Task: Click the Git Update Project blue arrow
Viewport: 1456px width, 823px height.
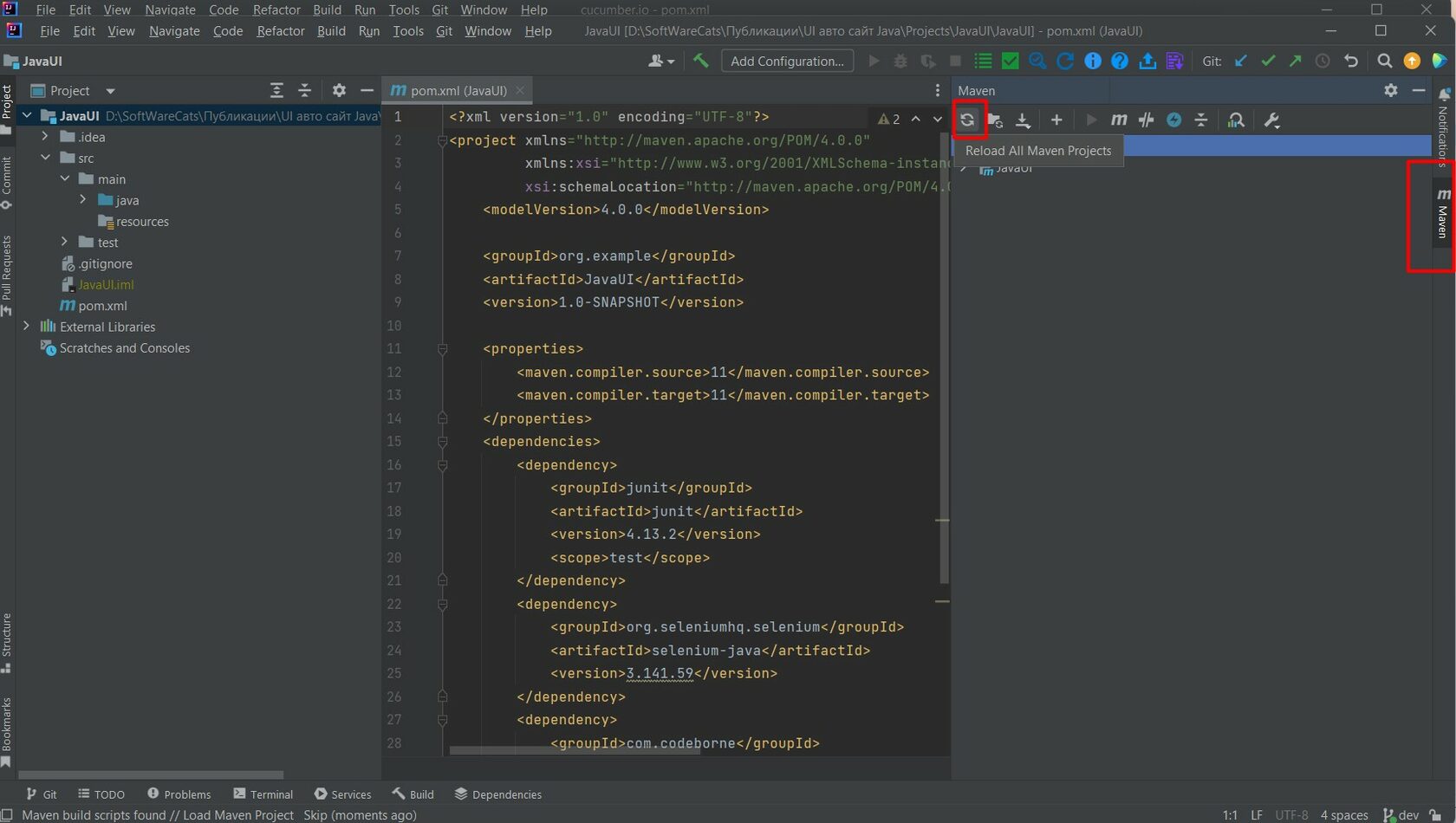Action: click(1241, 61)
